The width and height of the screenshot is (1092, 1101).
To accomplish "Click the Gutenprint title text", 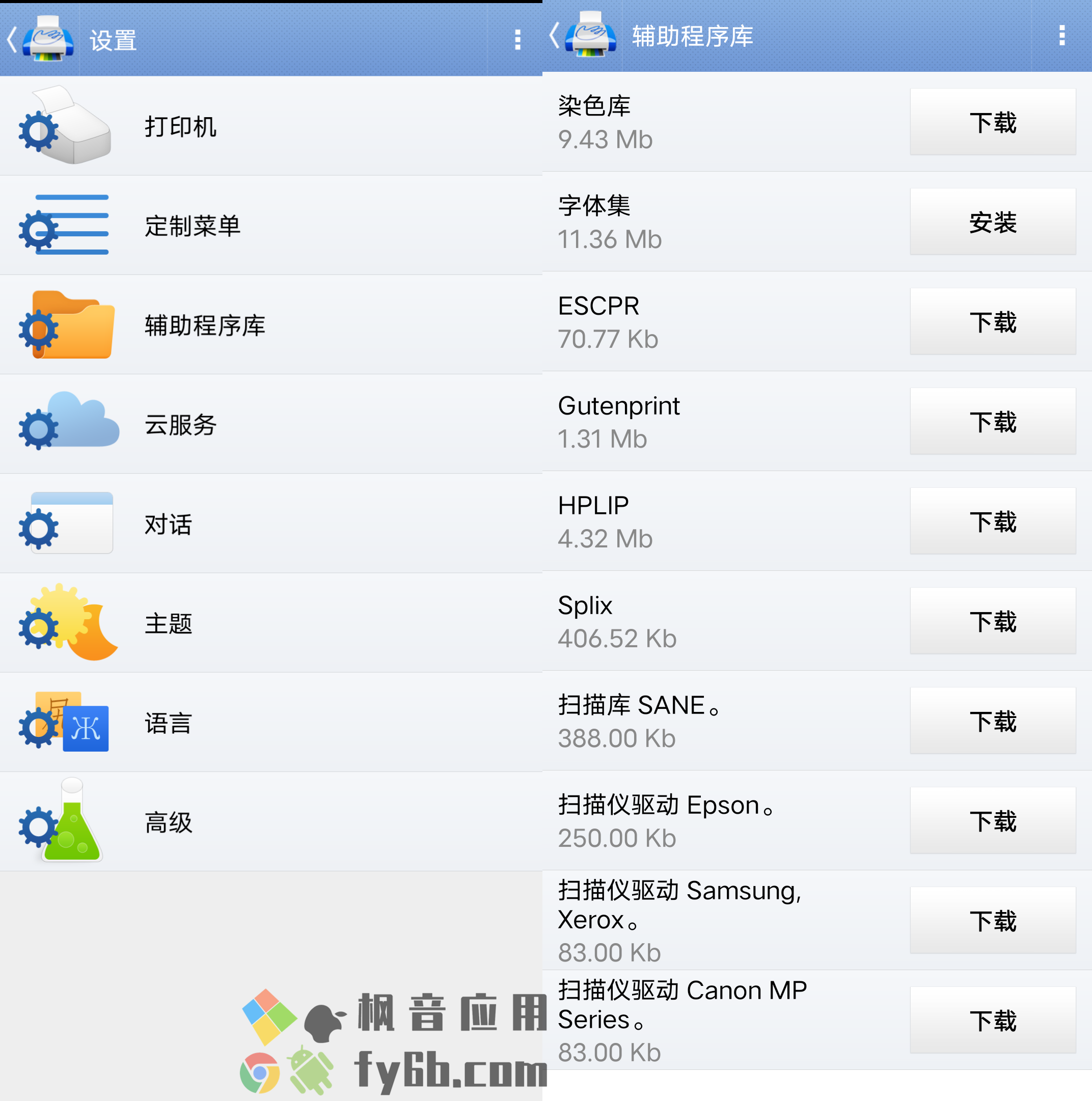I will point(618,406).
